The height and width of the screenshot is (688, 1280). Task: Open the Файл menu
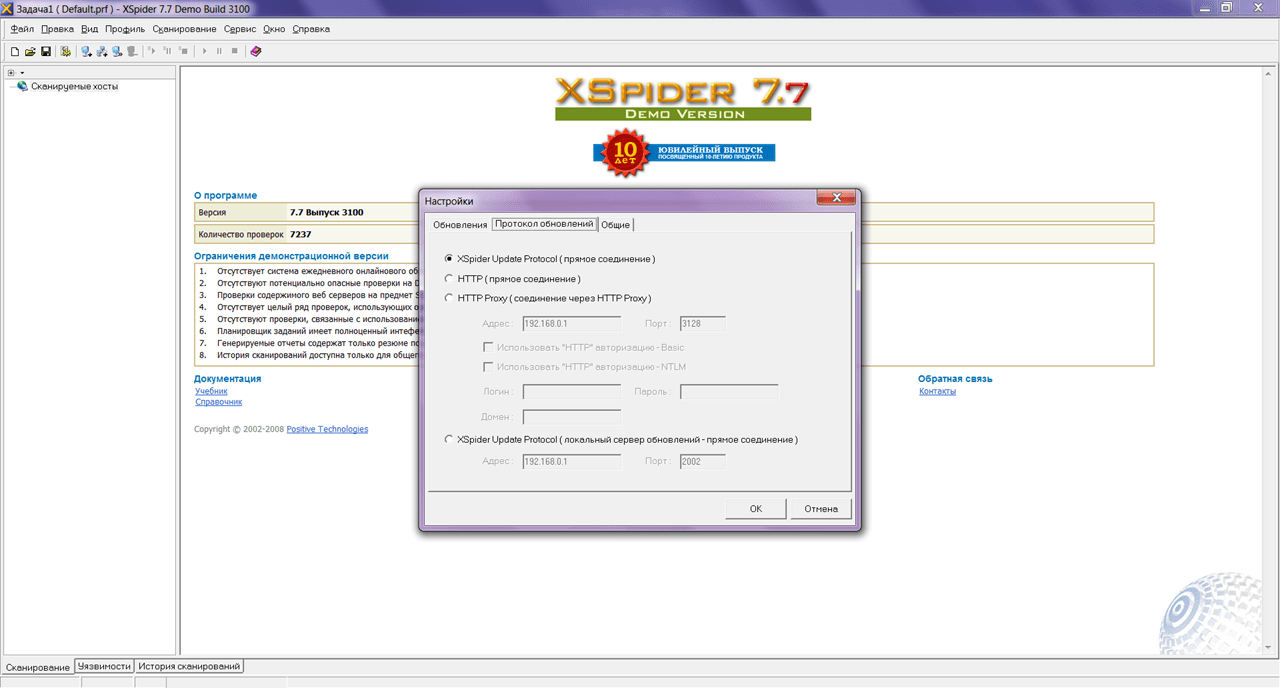(22, 29)
